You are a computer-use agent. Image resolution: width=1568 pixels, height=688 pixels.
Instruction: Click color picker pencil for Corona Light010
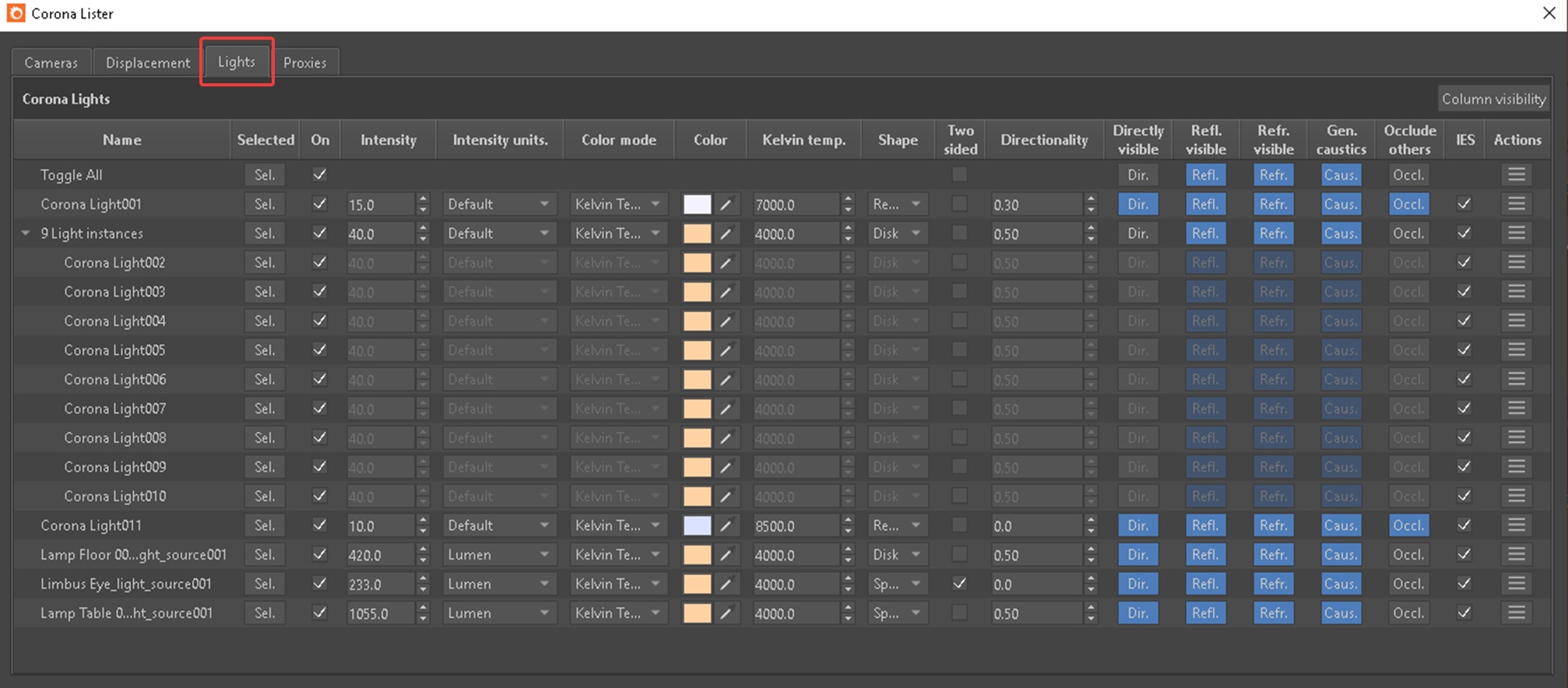point(726,496)
